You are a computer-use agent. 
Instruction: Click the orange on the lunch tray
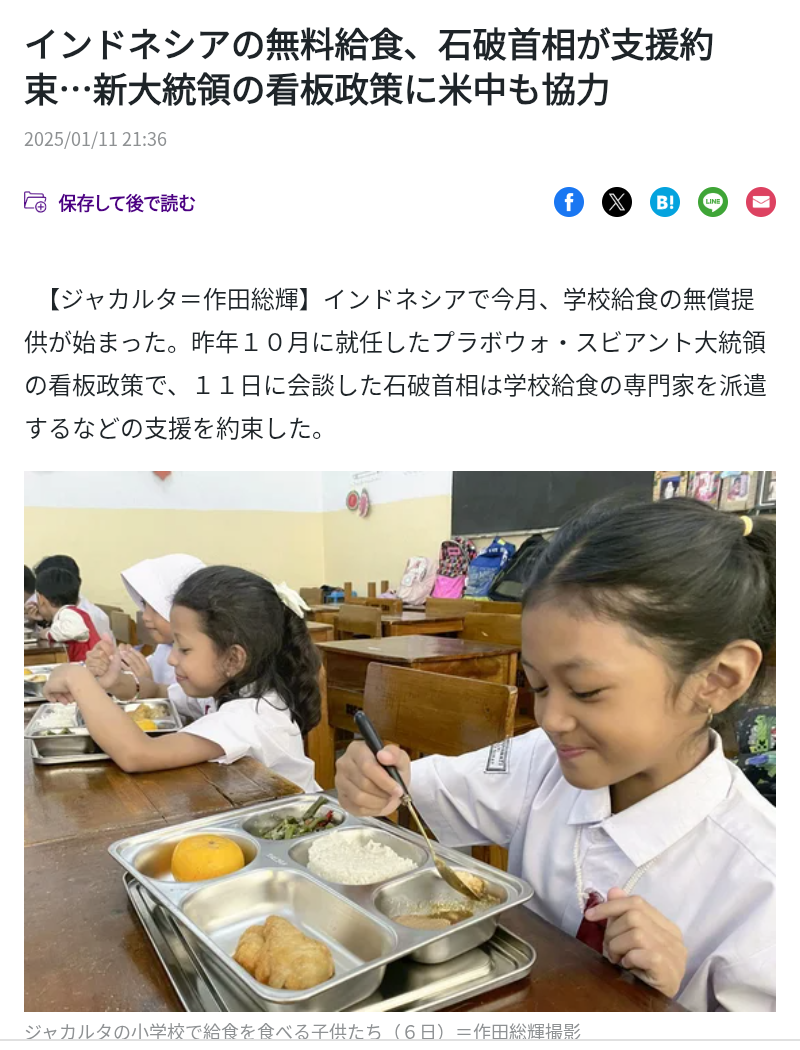tap(208, 858)
